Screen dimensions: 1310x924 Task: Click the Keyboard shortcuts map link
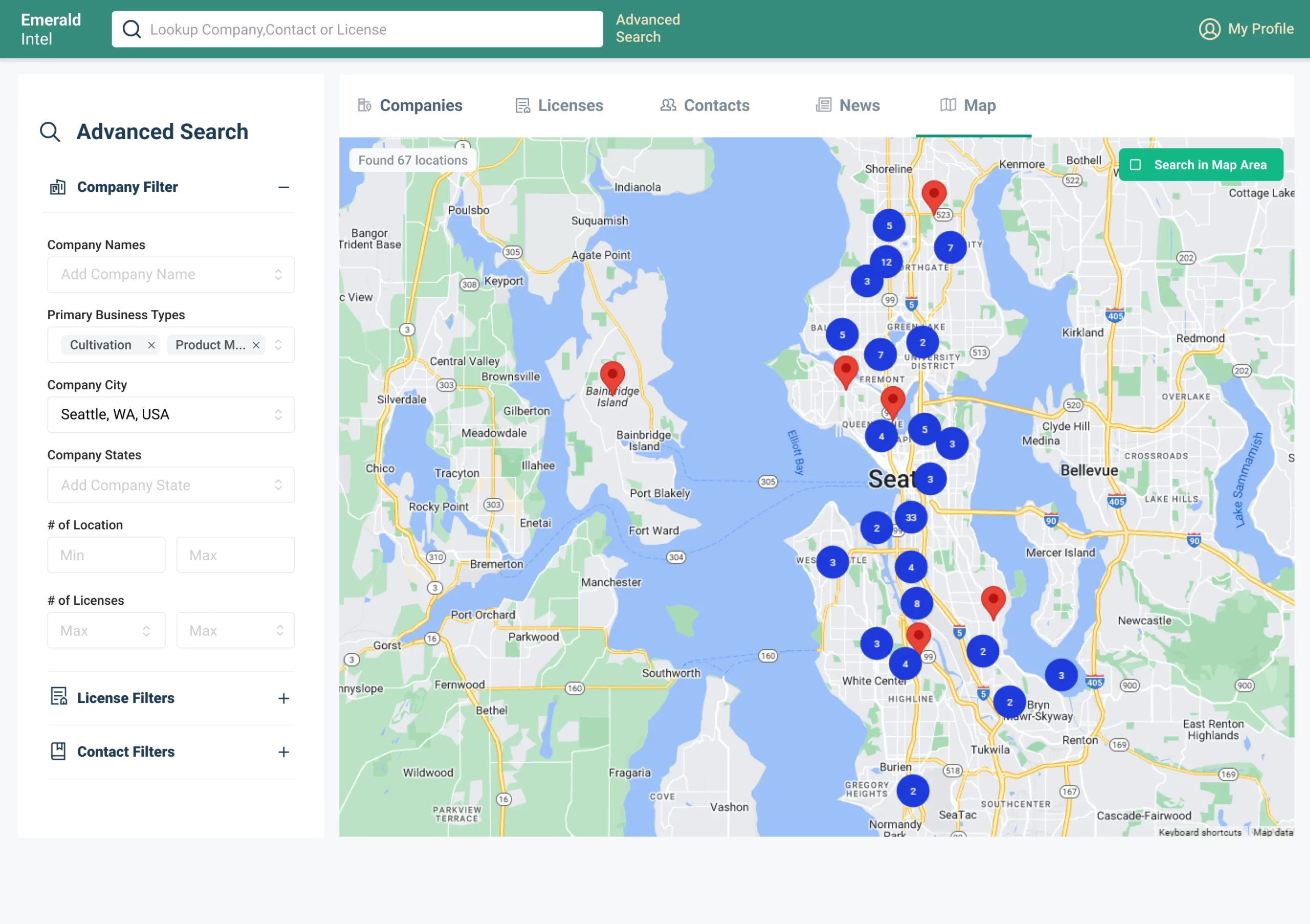tap(1199, 832)
